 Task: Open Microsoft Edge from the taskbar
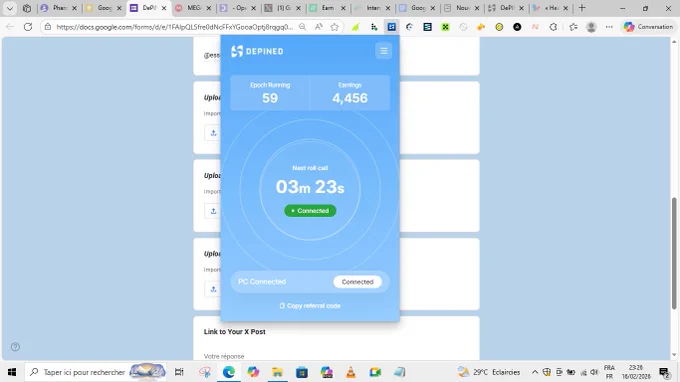click(229, 372)
